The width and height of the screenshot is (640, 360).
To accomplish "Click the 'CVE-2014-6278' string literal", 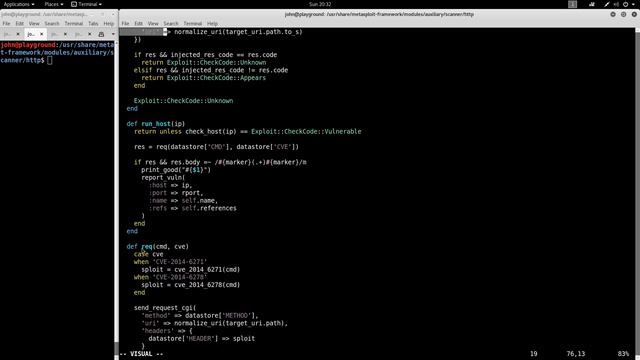I will [180, 277].
